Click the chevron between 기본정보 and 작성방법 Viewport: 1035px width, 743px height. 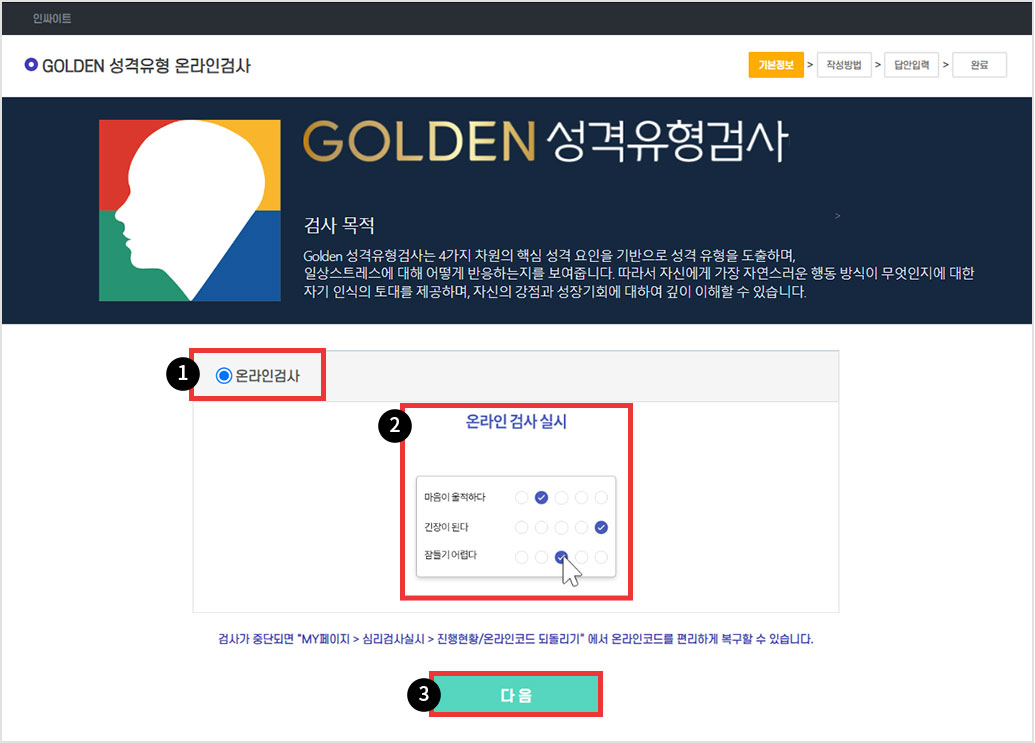(x=809, y=64)
